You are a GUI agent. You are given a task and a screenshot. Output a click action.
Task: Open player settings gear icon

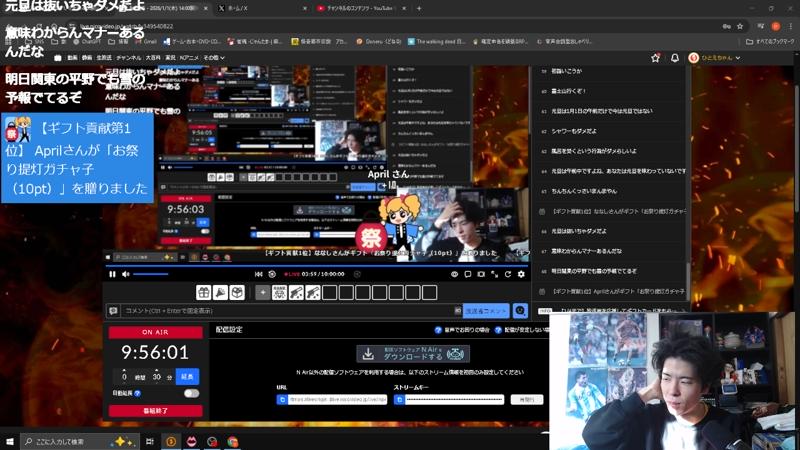(x=521, y=274)
